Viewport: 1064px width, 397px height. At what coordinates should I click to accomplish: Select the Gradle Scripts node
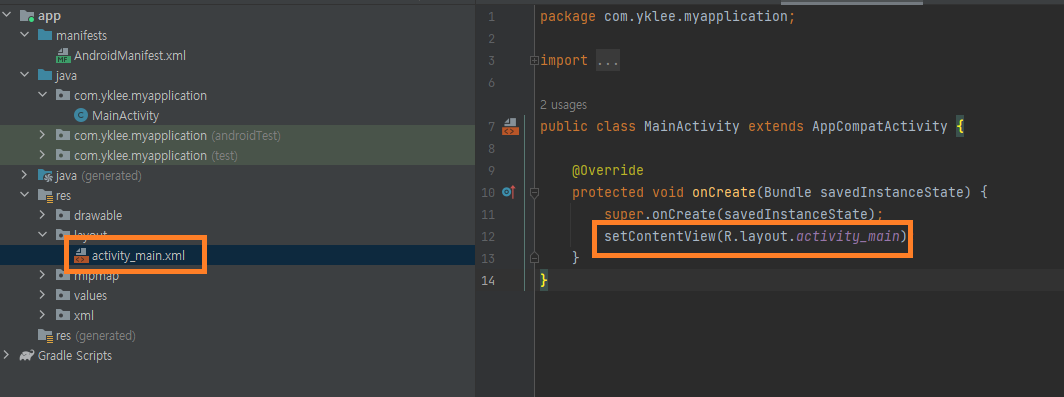(75, 356)
